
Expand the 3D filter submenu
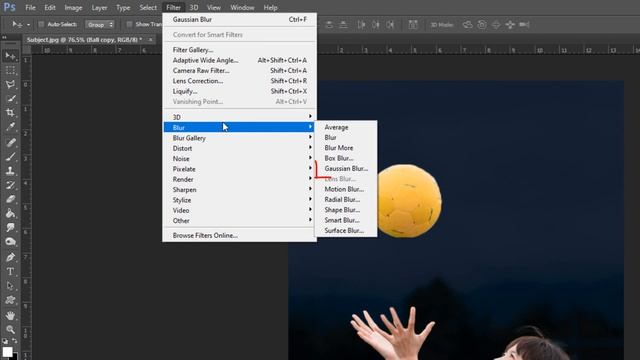tap(240, 117)
